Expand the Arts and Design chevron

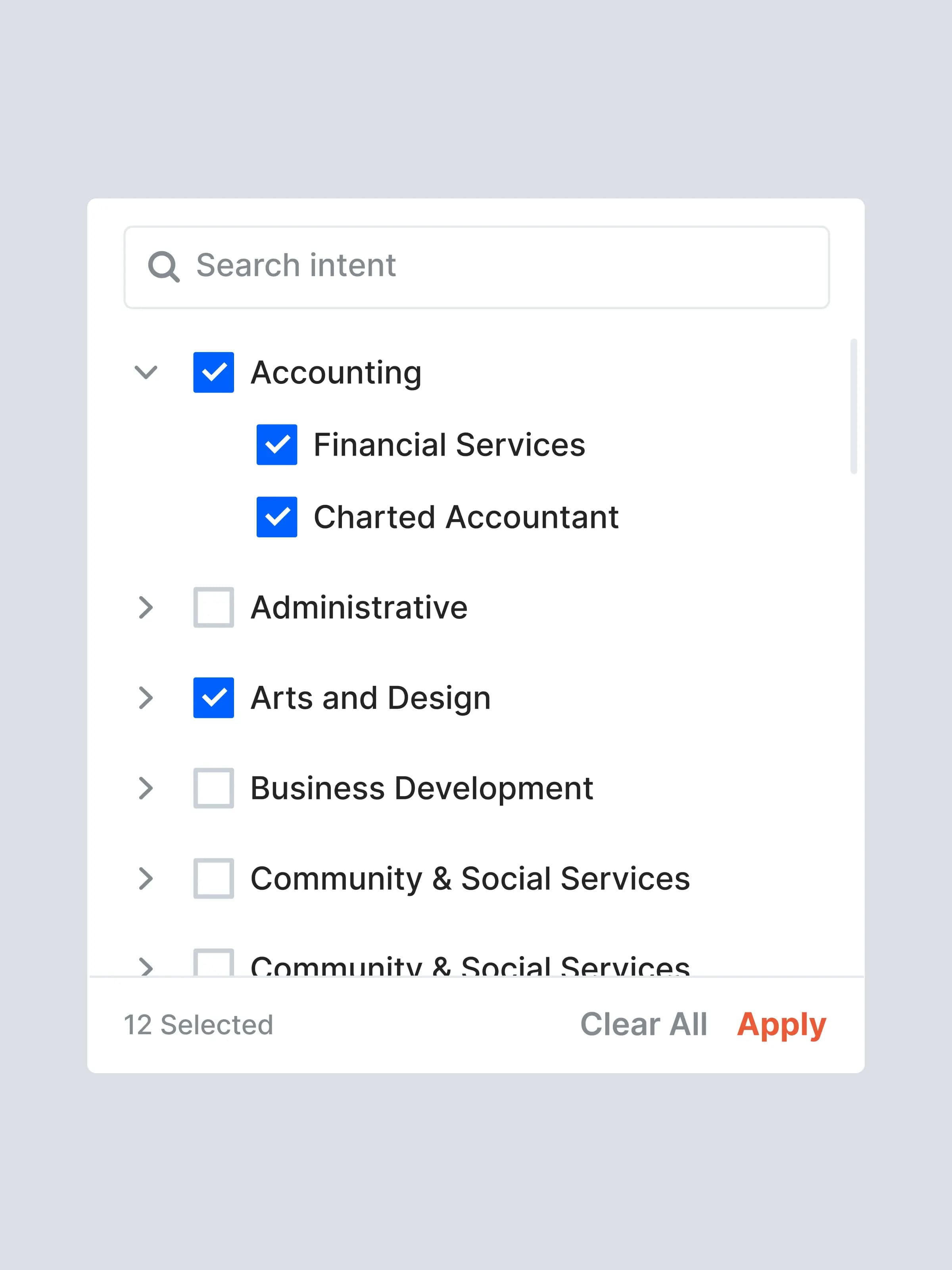pos(146,698)
